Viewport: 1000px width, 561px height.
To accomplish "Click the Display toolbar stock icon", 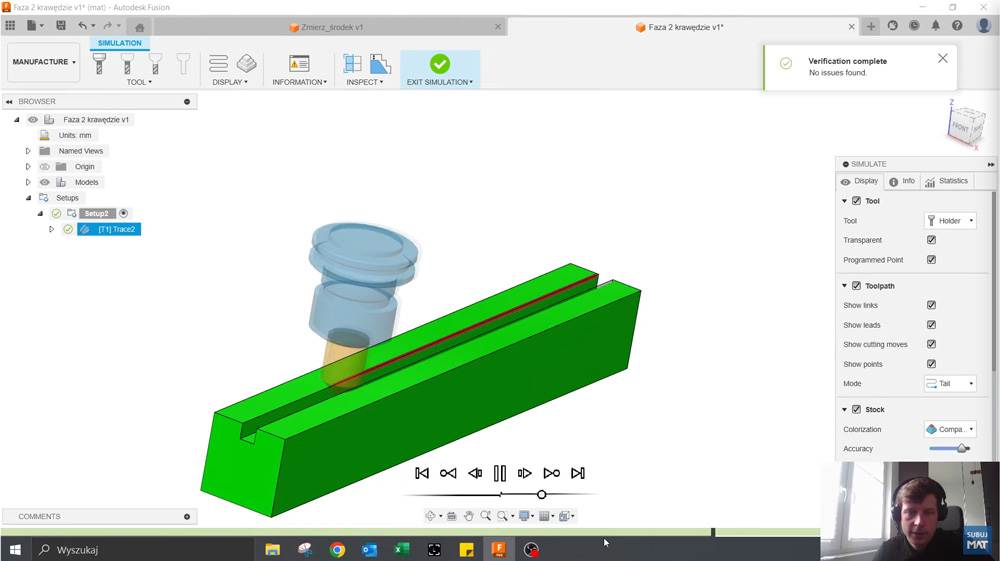I will click(x=246, y=64).
